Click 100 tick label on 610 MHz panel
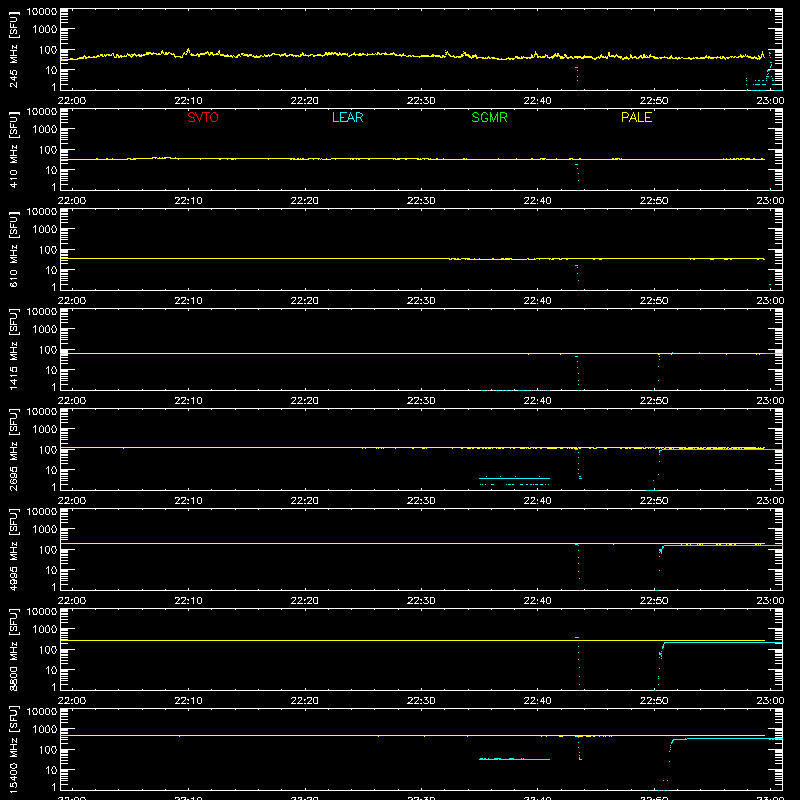This screenshot has width=800, height=800. (48, 250)
